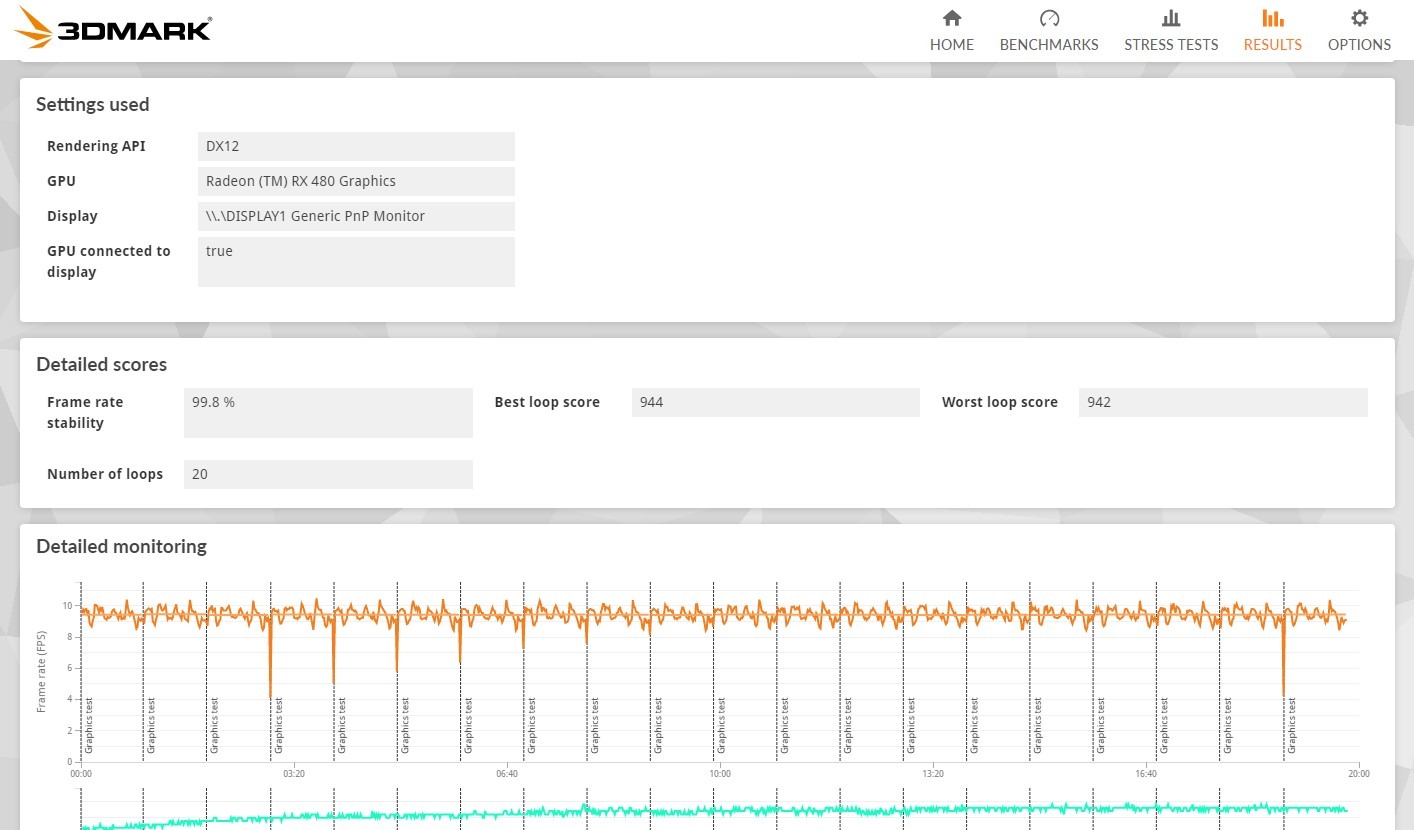Viewport: 1414px width, 830px height.
Task: Click the Worst loop score label
Action: pyautogui.click(x=1000, y=402)
